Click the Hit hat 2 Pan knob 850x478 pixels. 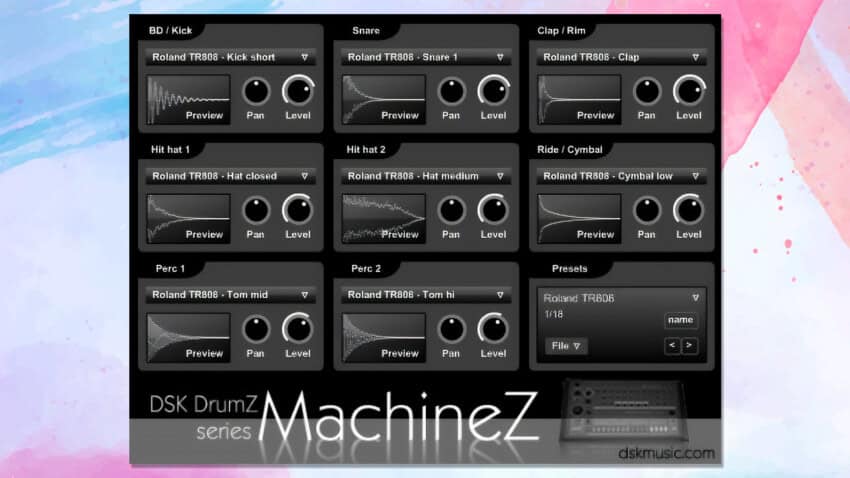(452, 210)
